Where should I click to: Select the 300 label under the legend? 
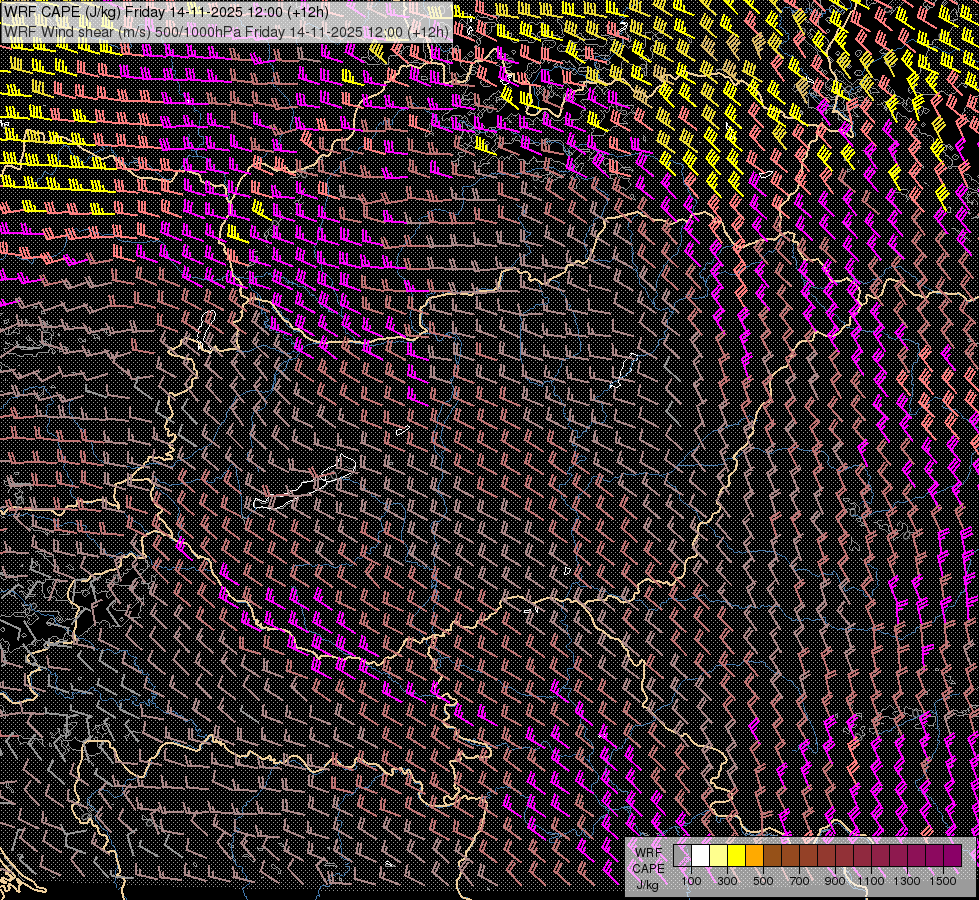click(x=727, y=881)
